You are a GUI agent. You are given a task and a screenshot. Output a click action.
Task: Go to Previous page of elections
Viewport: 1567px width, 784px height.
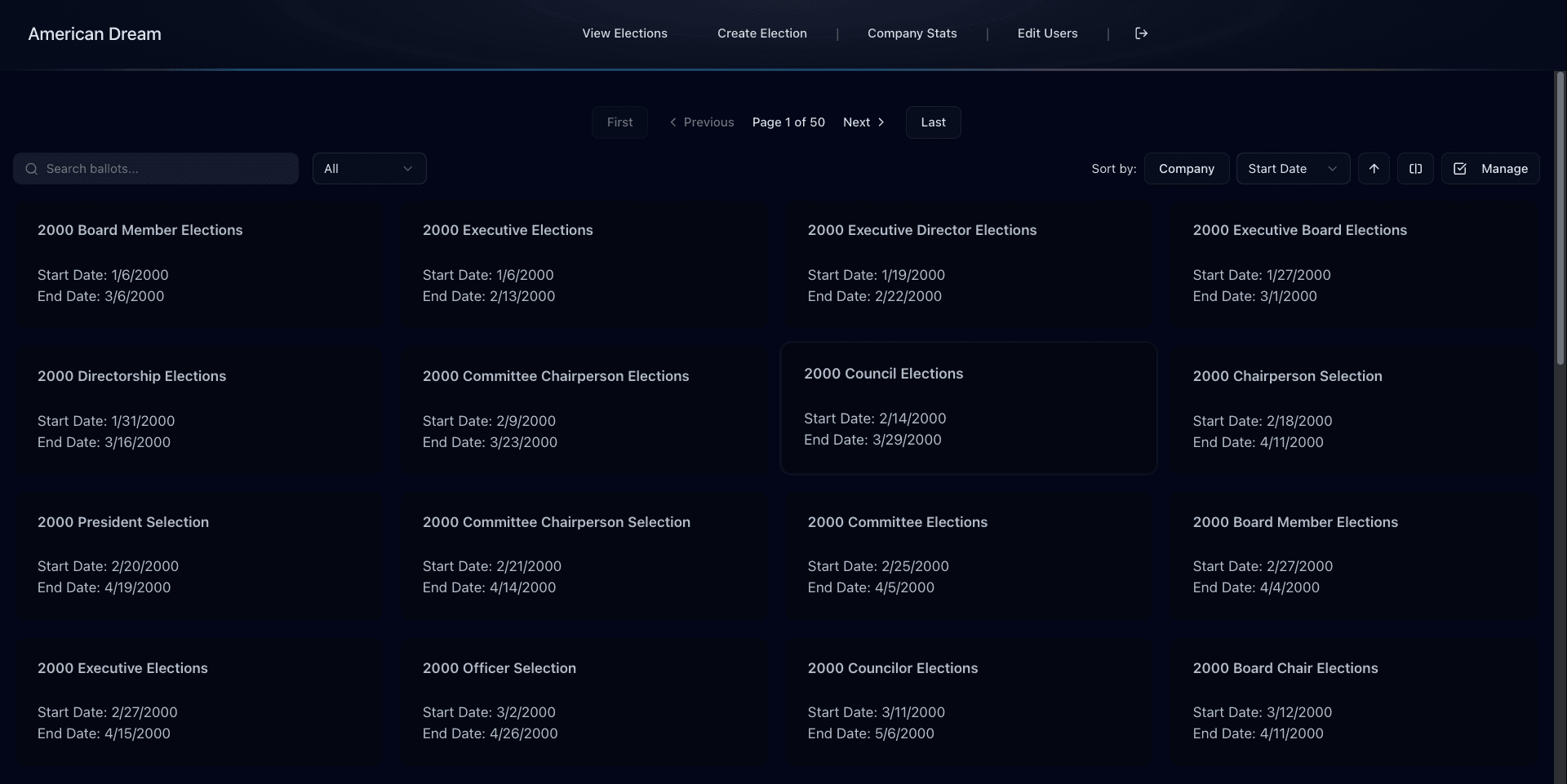701,122
